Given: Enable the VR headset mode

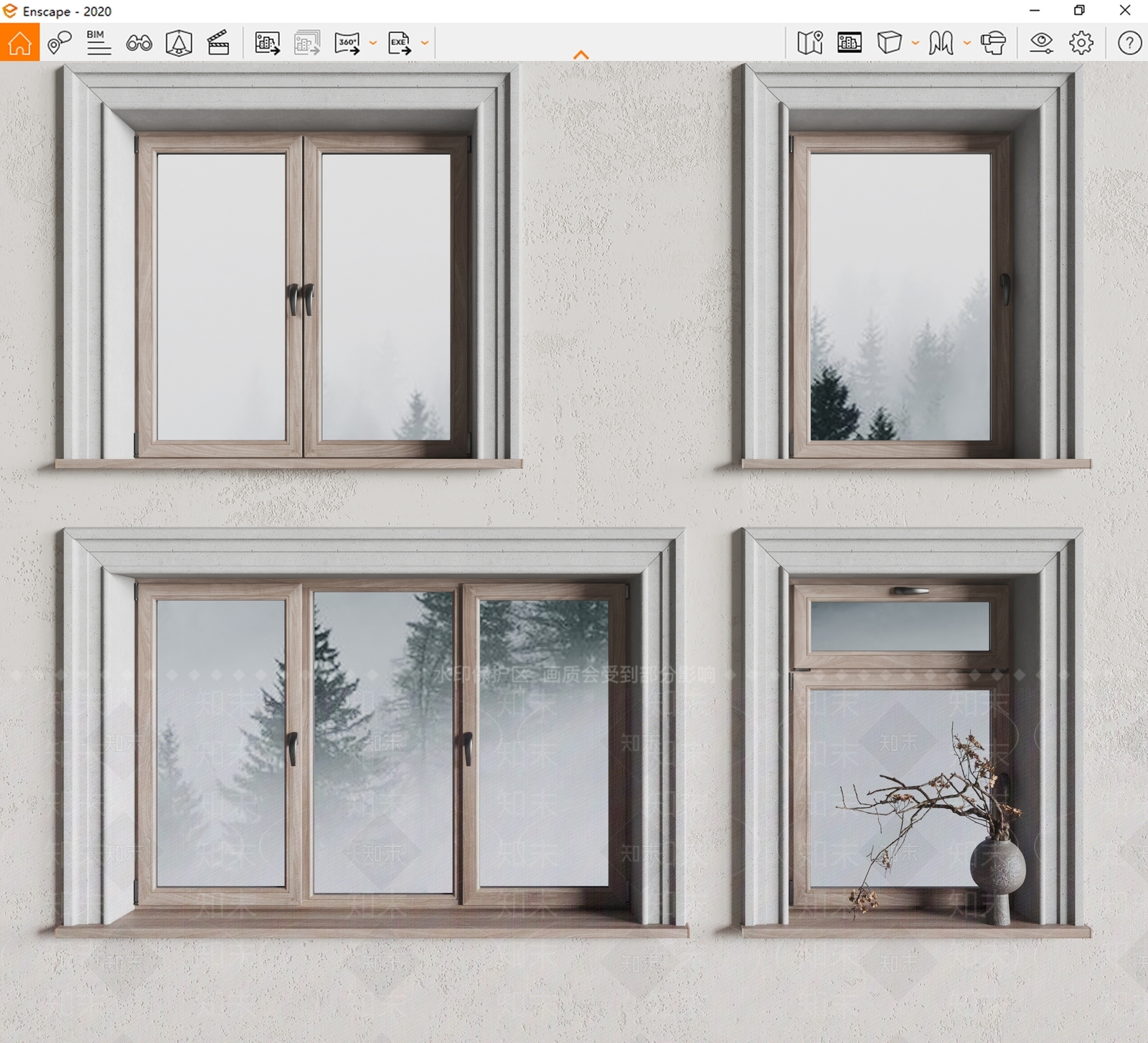Looking at the screenshot, I should pos(994,43).
